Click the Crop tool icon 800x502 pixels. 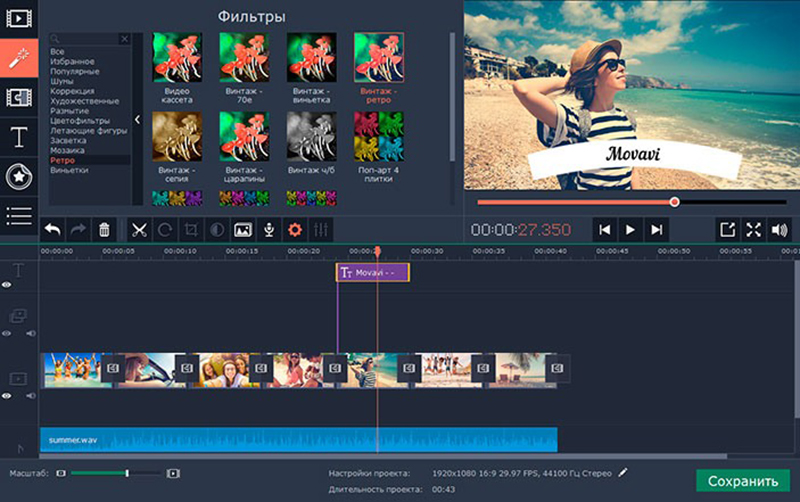tap(191, 230)
